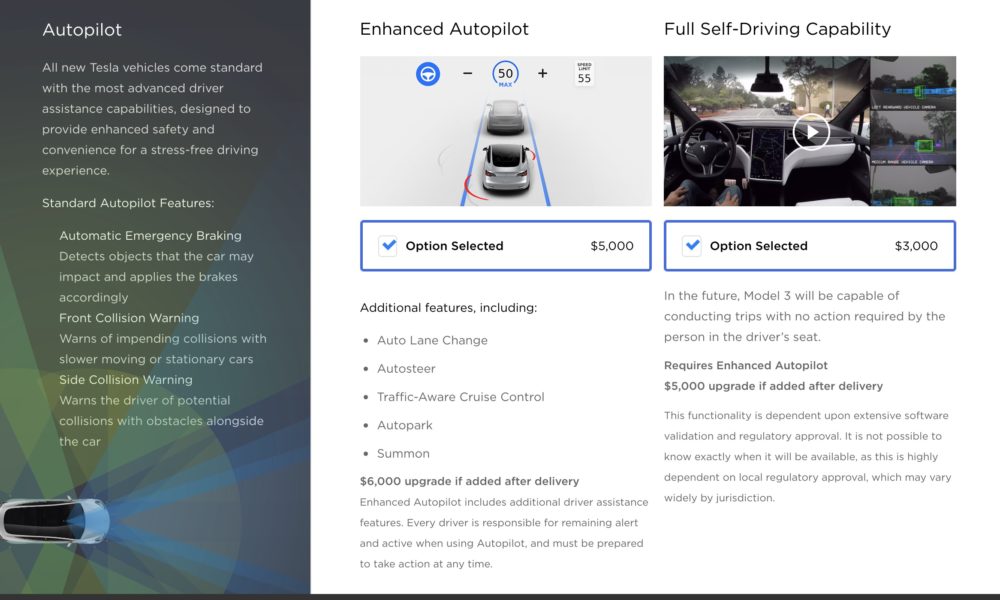
Task: Click the speed limit 55 sign icon
Action: 584,73
